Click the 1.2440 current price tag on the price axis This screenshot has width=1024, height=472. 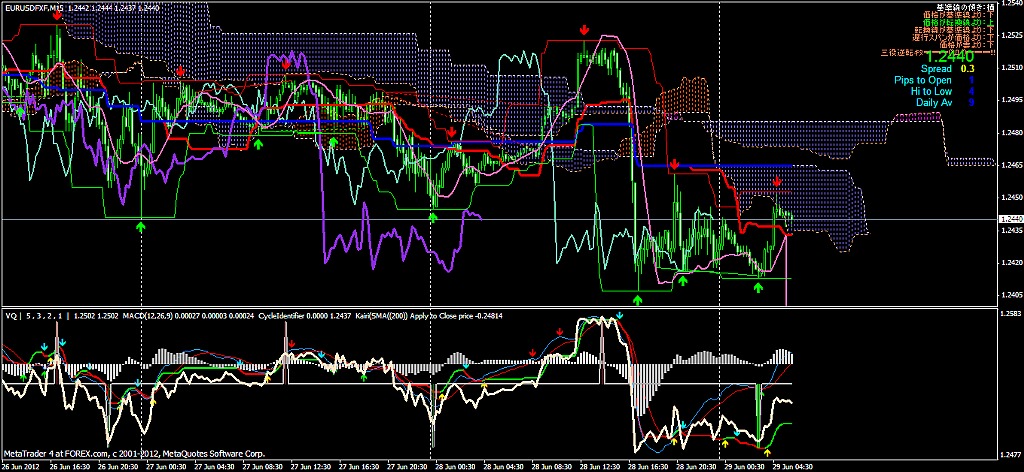1011,218
